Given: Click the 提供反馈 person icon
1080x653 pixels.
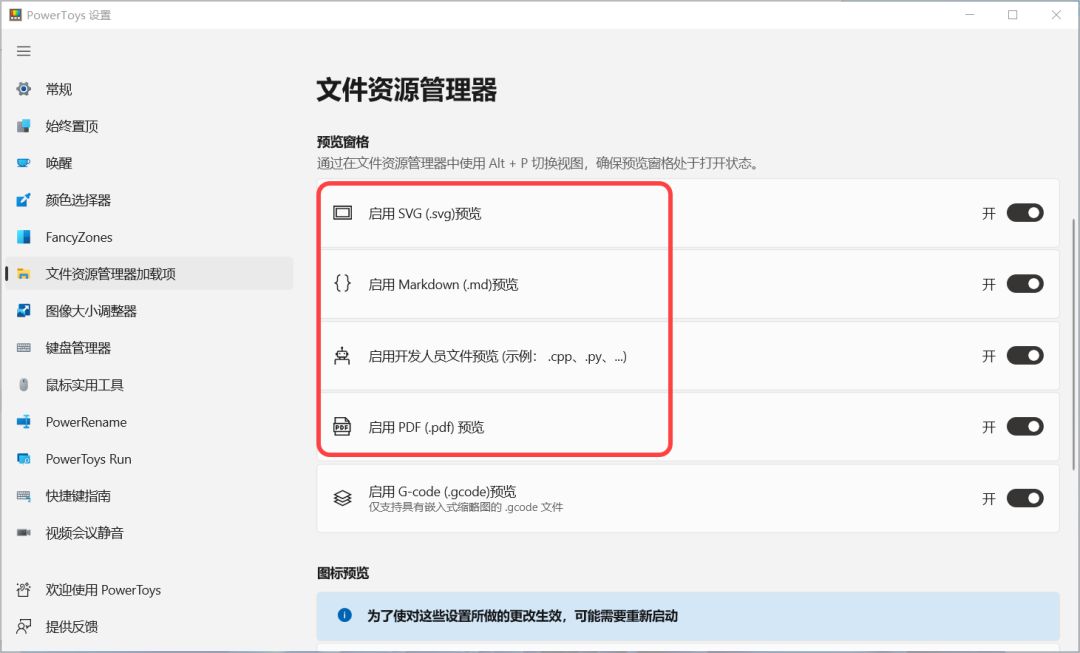Looking at the screenshot, I should tap(24, 627).
